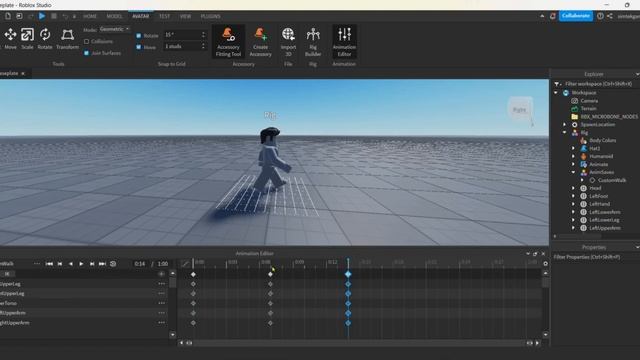
Task: Go to next keyframe in Animation Editor
Action: 92,264
